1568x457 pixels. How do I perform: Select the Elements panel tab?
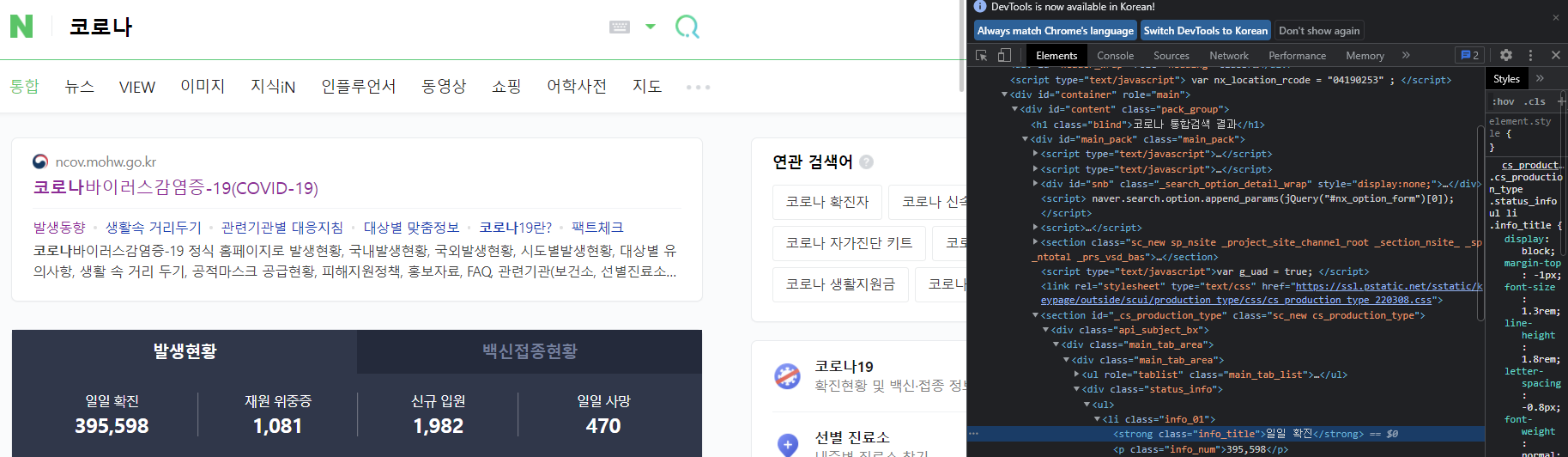(x=1056, y=55)
